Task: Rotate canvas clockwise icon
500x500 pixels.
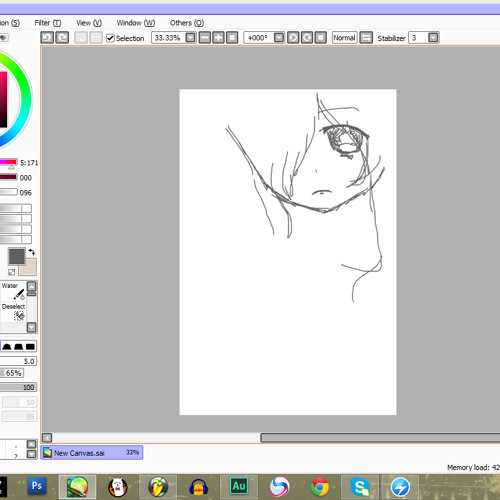Action: (307, 38)
